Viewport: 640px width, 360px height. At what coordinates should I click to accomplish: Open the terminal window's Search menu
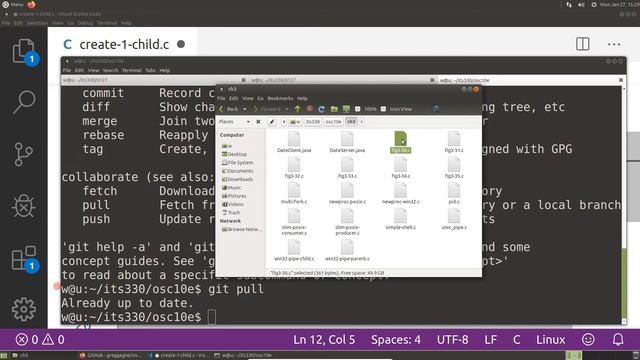pyautogui.click(x=110, y=70)
